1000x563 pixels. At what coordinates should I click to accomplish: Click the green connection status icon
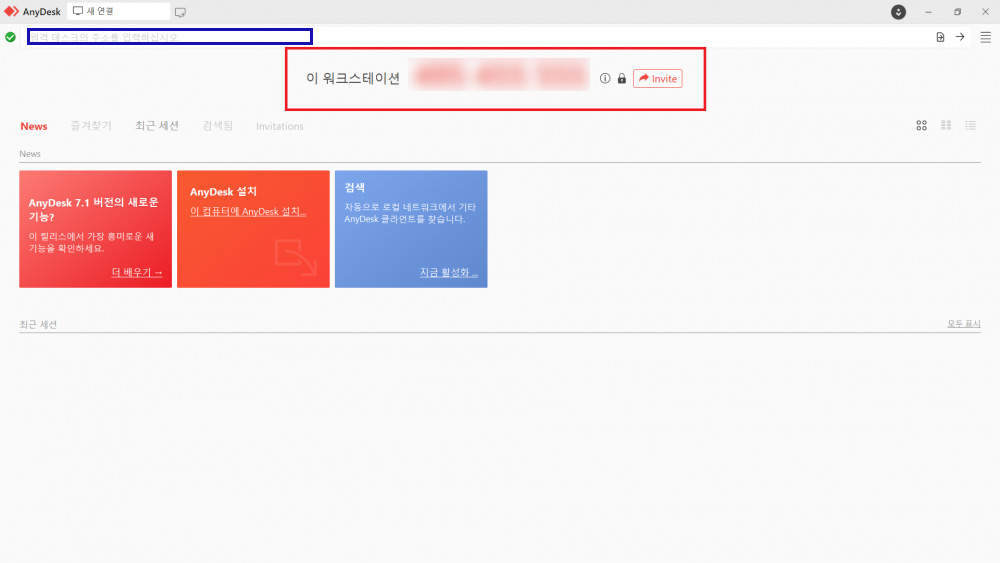pyautogui.click(x=10, y=37)
